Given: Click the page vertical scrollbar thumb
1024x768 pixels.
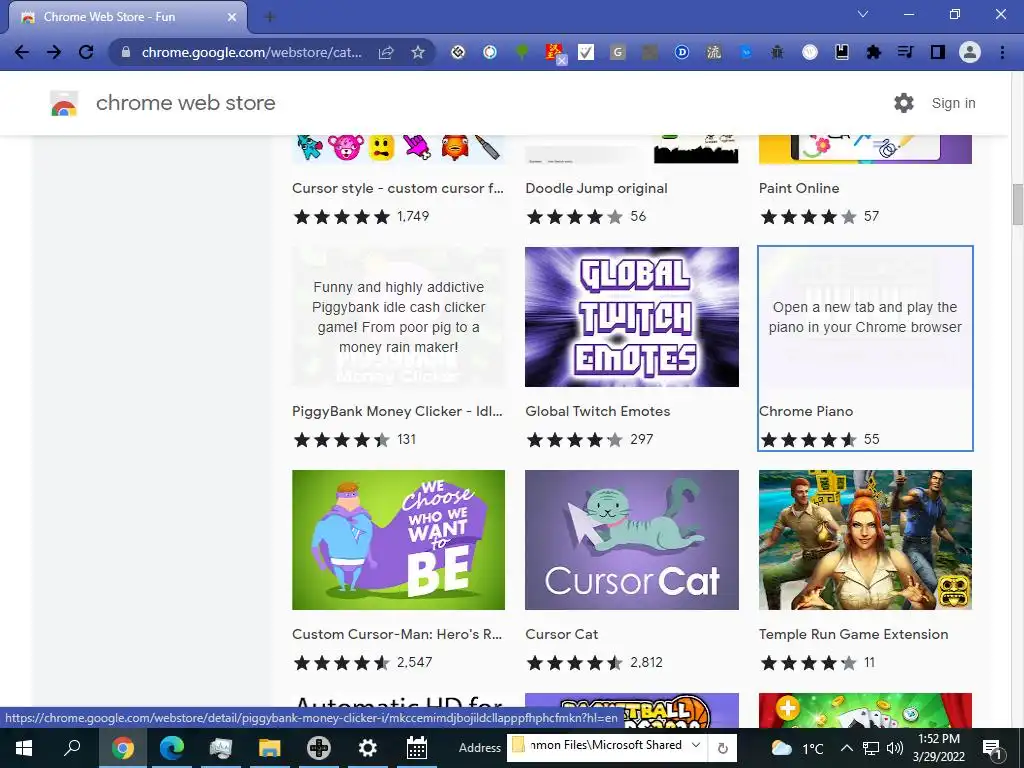Looking at the screenshot, I should [1017, 204].
